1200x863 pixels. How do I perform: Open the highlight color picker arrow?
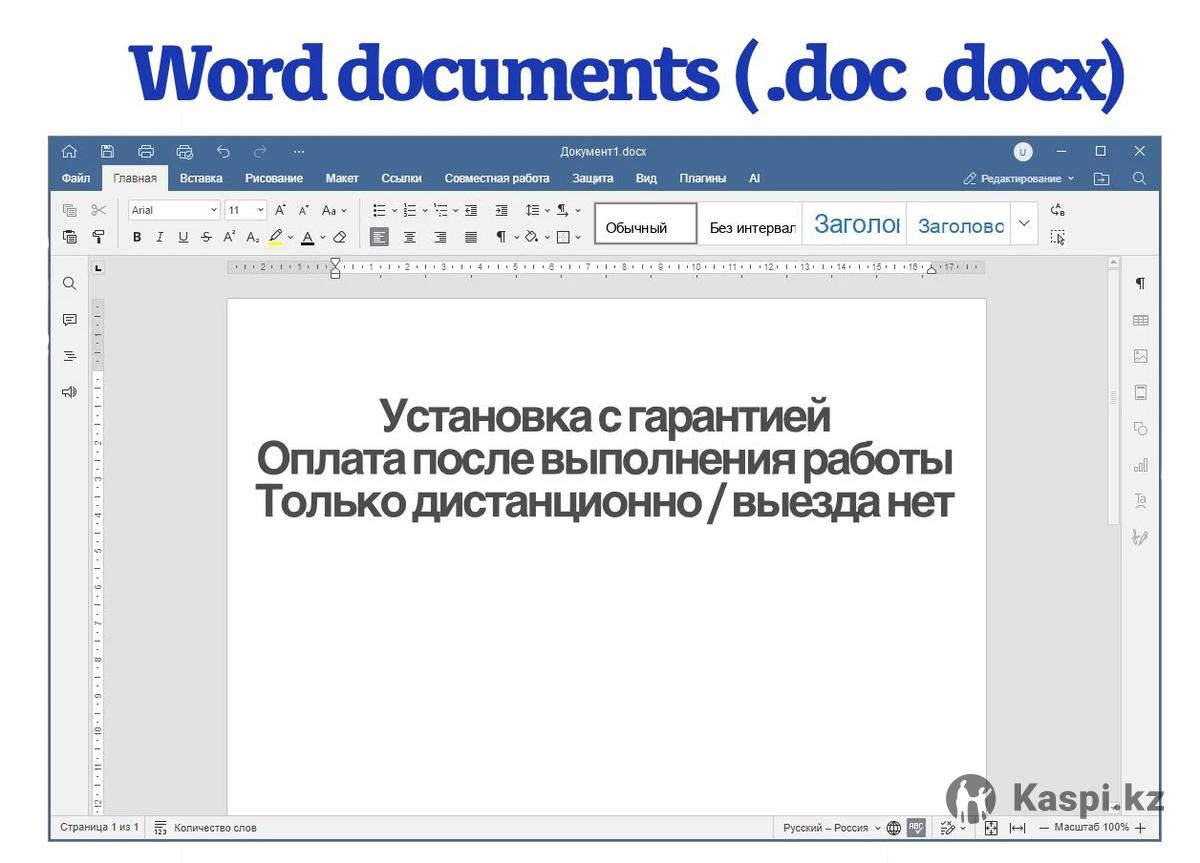click(290, 238)
